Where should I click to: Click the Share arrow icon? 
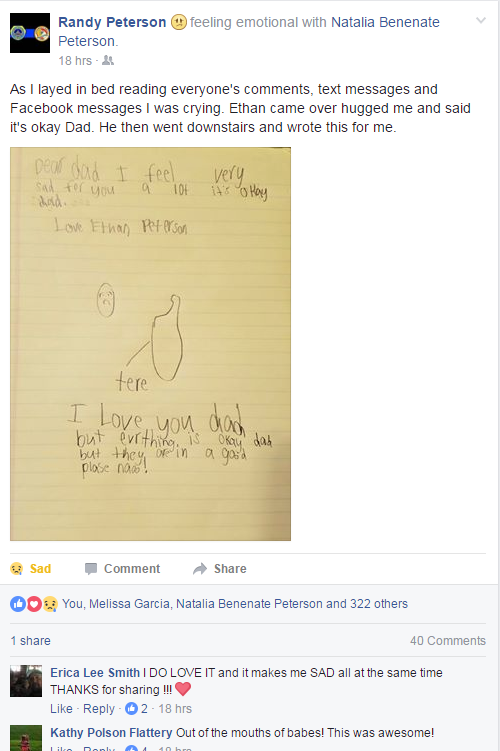pos(200,569)
